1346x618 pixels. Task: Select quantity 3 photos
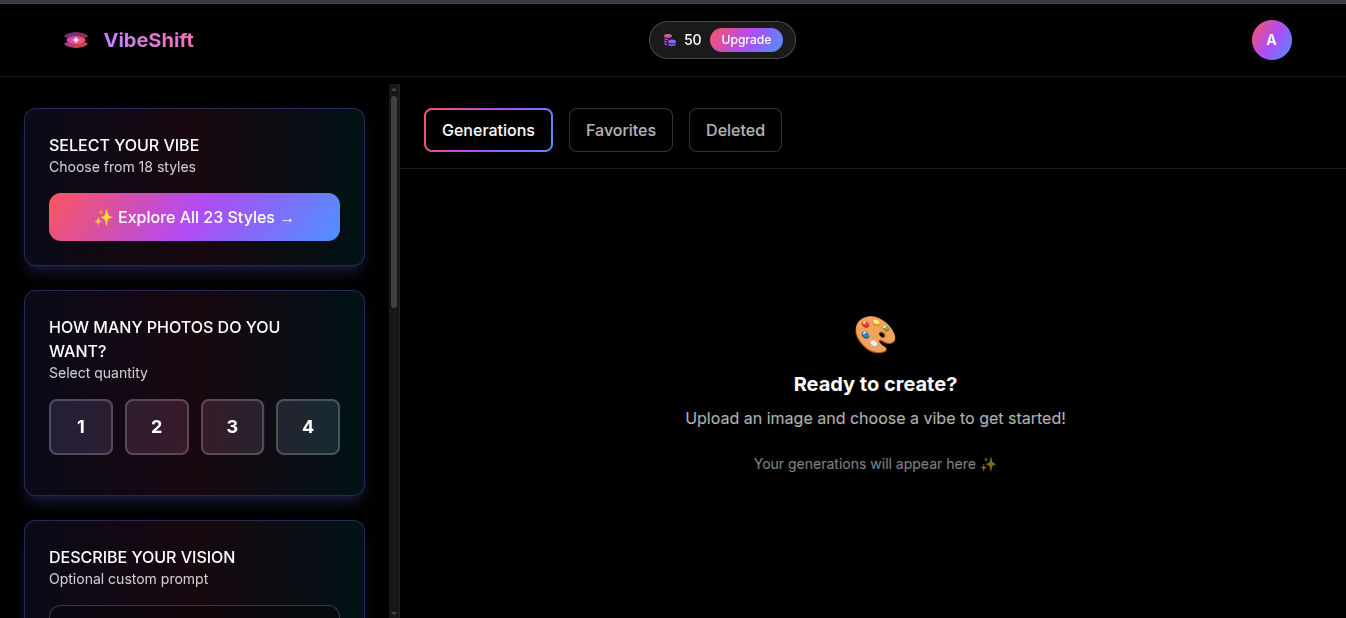click(x=232, y=427)
